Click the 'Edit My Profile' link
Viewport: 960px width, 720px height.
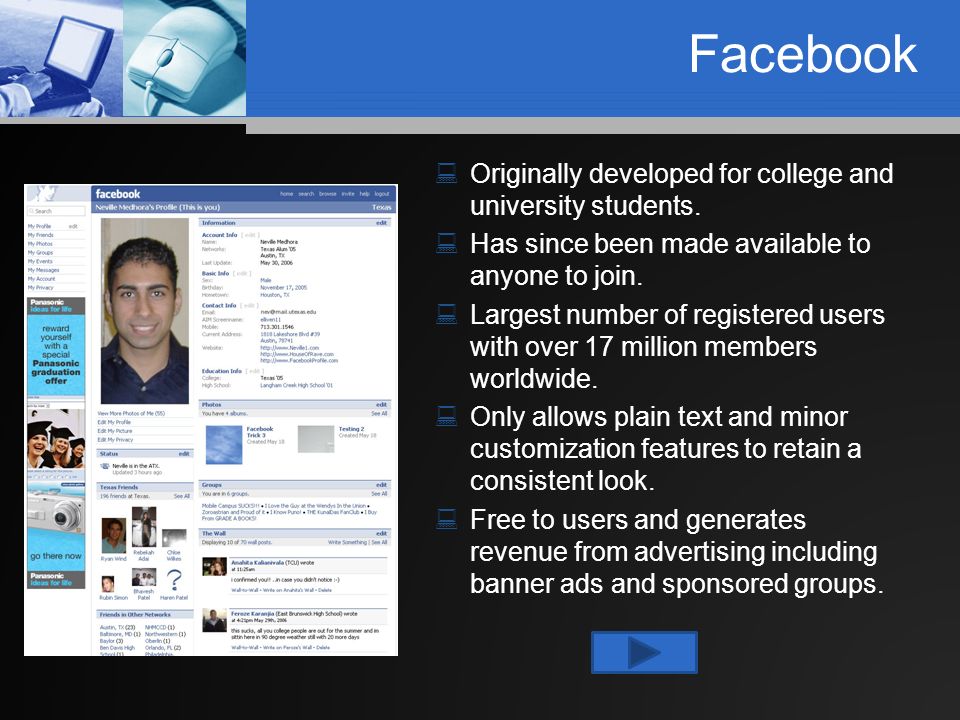click(114, 422)
